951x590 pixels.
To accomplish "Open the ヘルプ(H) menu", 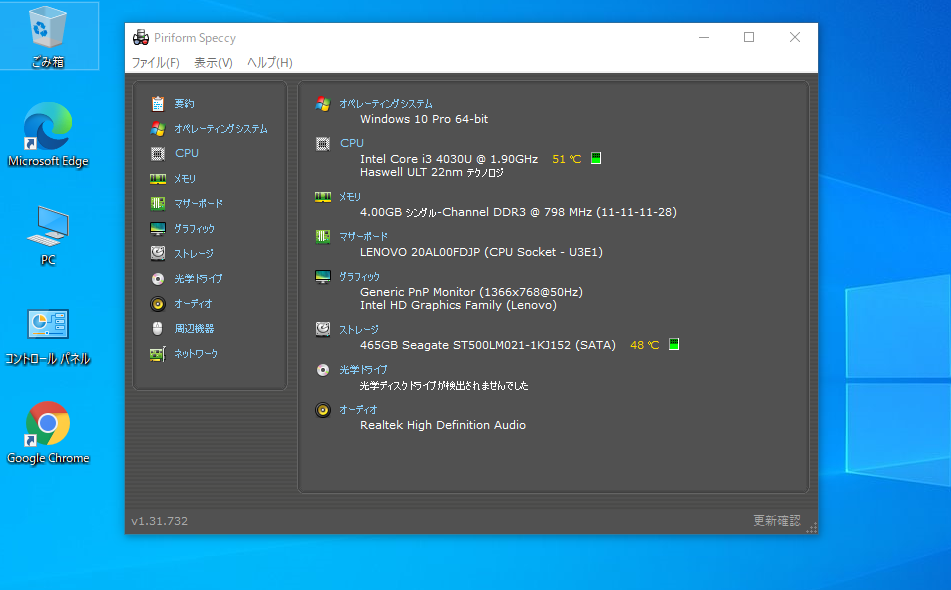I will (x=269, y=62).
